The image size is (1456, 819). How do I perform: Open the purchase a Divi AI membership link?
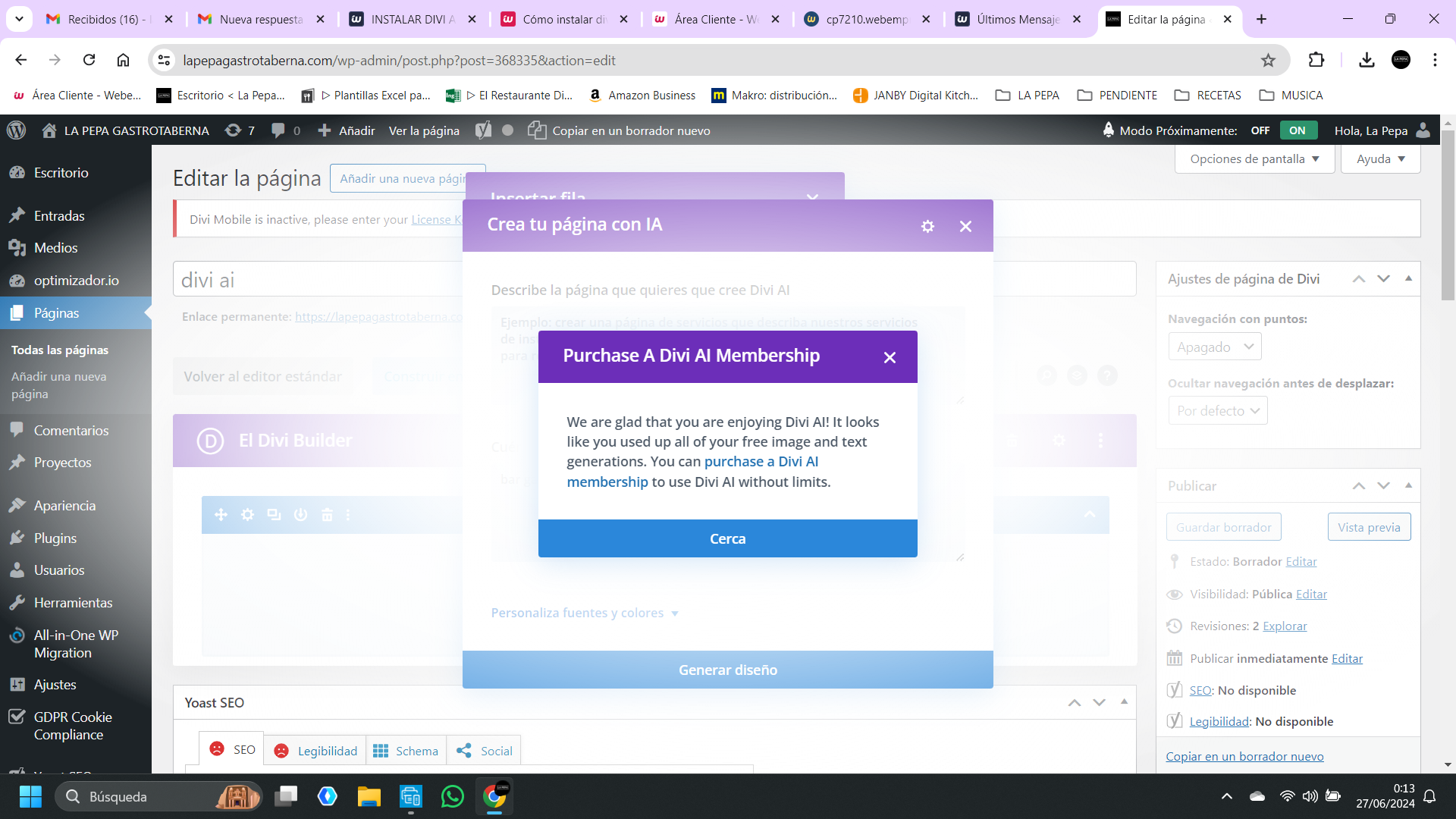(761, 461)
